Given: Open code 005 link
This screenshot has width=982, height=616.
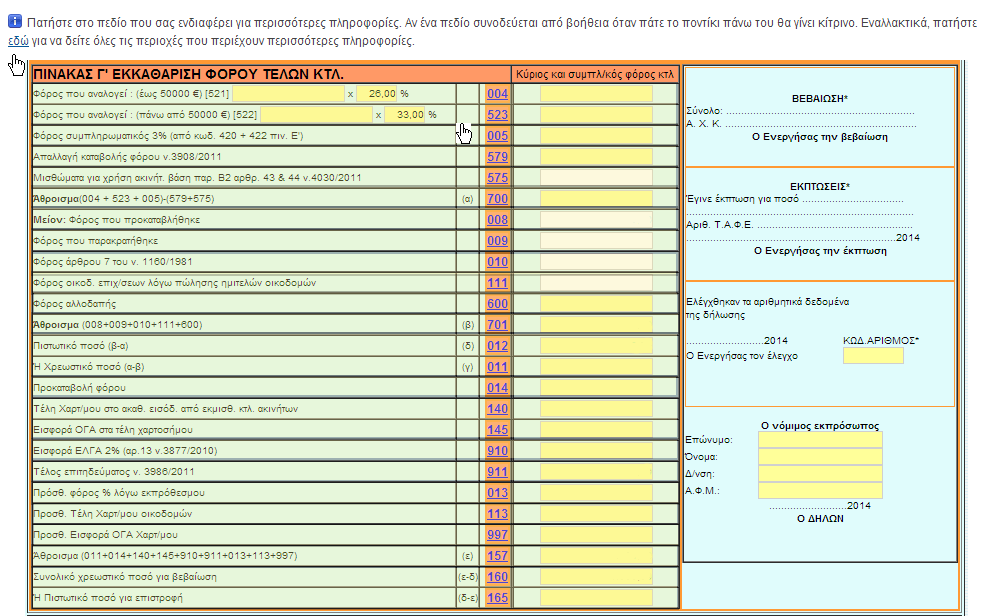Looking at the screenshot, I should [497, 136].
